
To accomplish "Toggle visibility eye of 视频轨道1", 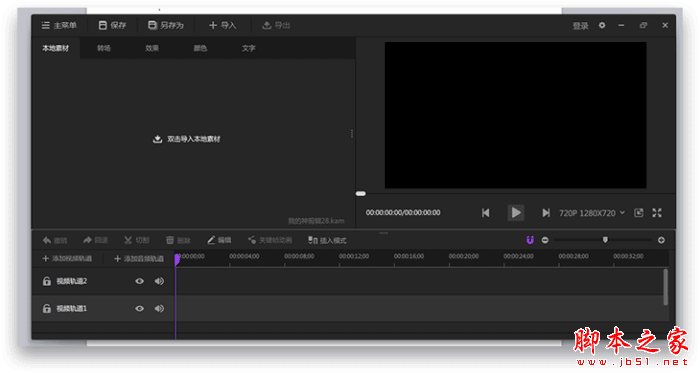I will [x=139, y=308].
